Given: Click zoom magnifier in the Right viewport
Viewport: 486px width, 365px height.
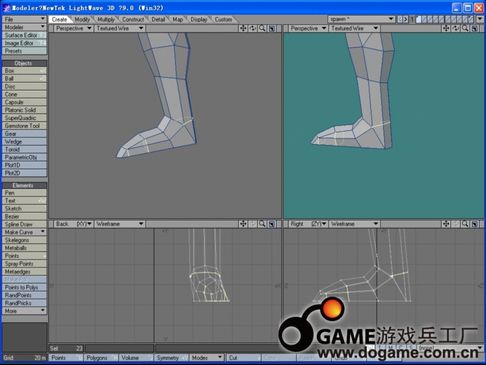Looking at the screenshot, I should pos(465,224).
